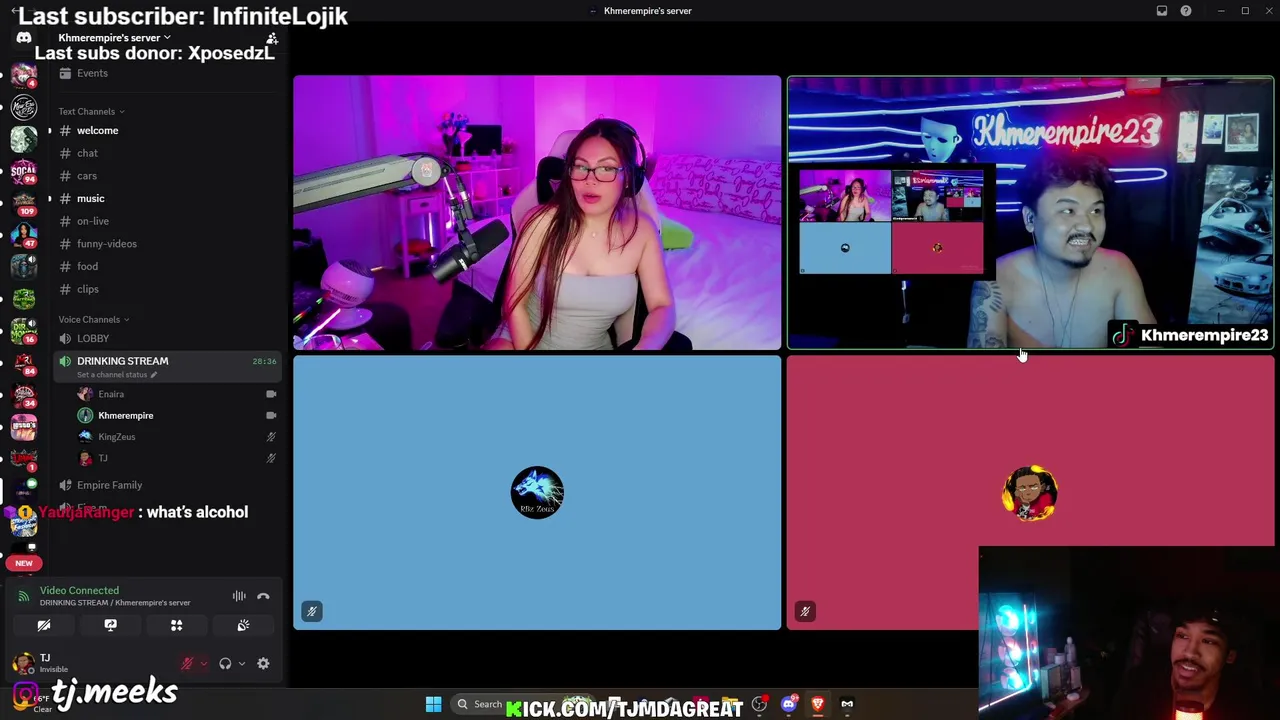Open TJ user profile in bottom panel
Screen dimensions: 1280x720
click(x=45, y=662)
